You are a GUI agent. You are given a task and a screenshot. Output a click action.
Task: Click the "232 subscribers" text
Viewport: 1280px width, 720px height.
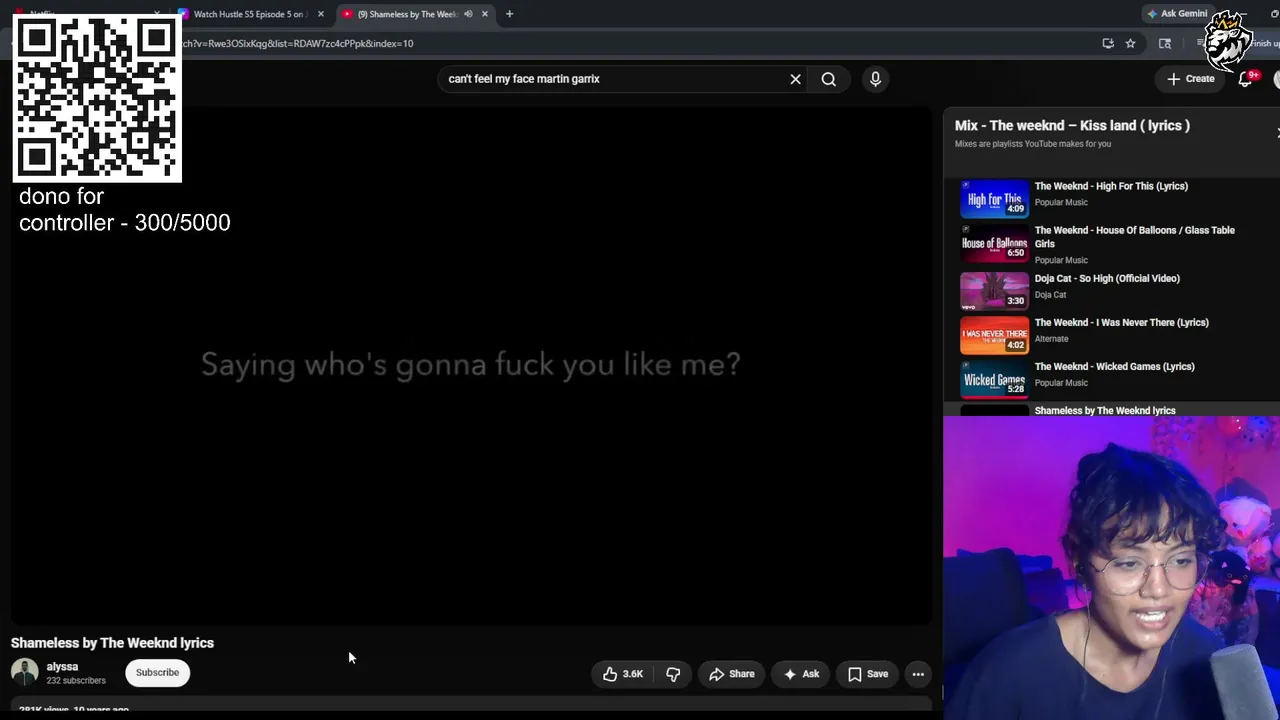(x=76, y=681)
